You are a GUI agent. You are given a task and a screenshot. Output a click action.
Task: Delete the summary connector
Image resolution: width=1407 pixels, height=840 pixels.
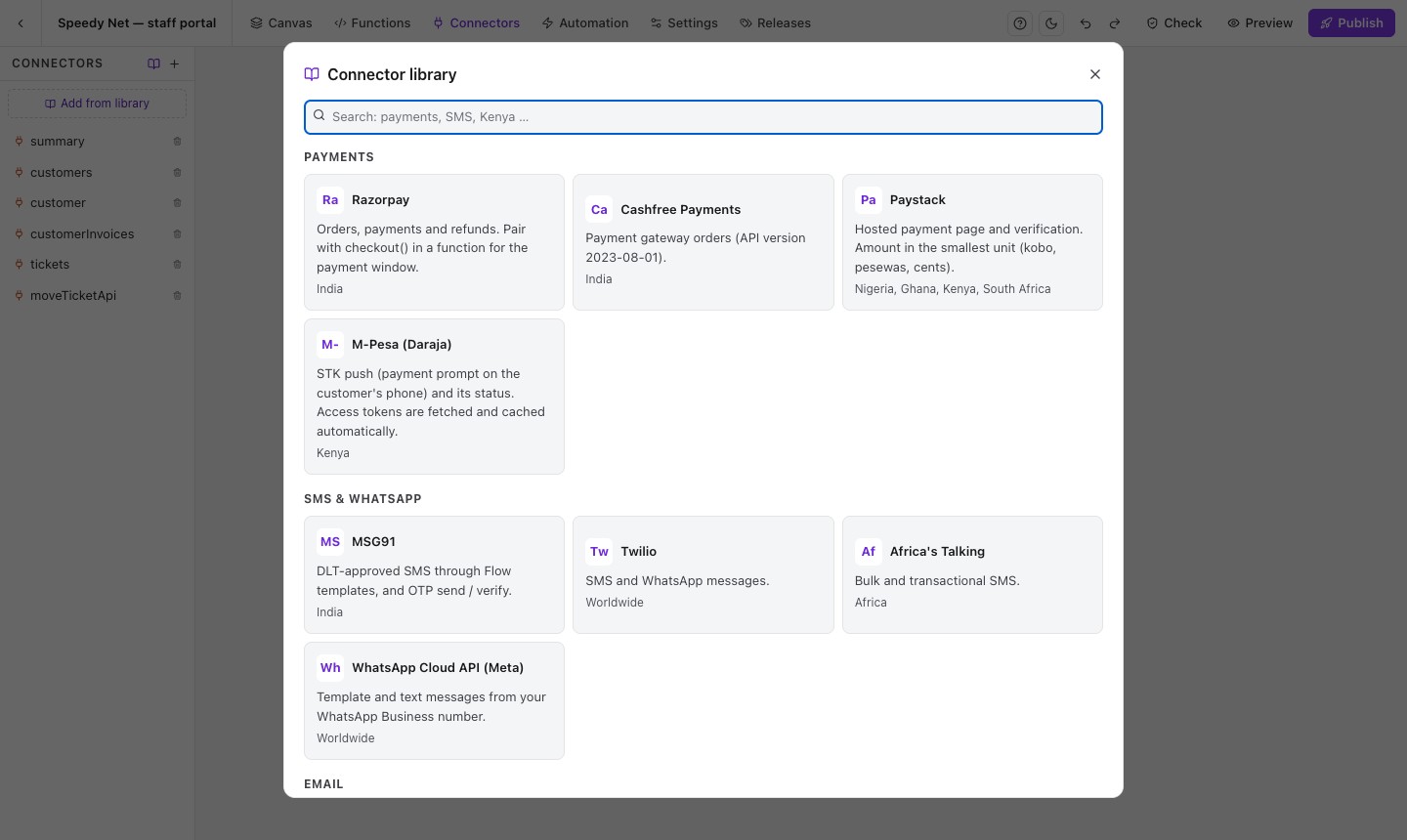tap(177, 142)
